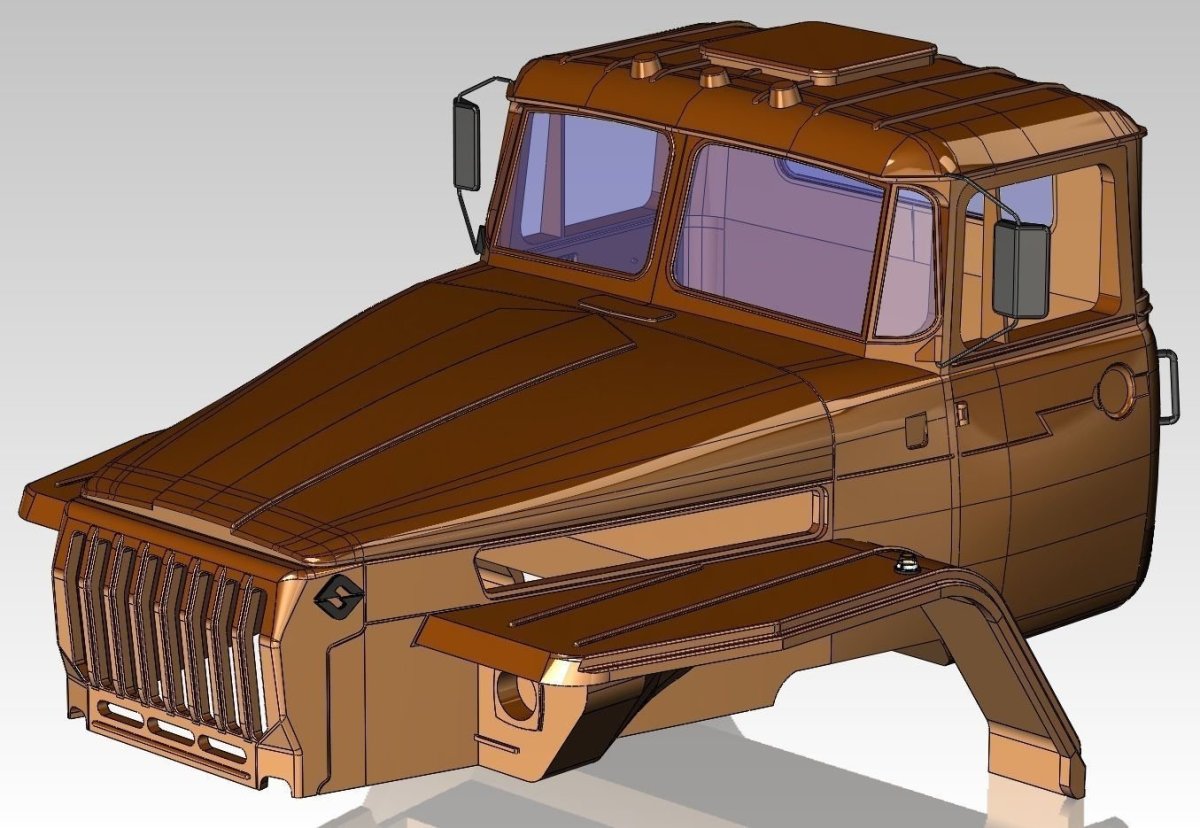Select the round cap on the door panel
The width and height of the screenshot is (1200, 828).
[x=1115, y=389]
